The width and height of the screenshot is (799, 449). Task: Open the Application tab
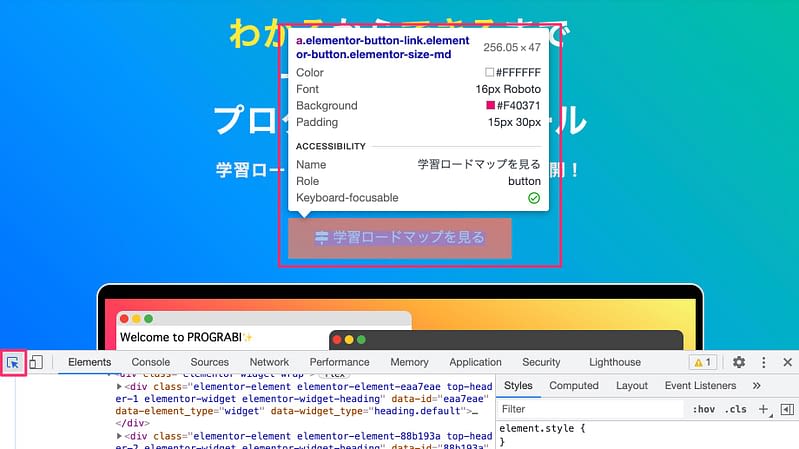(475, 362)
